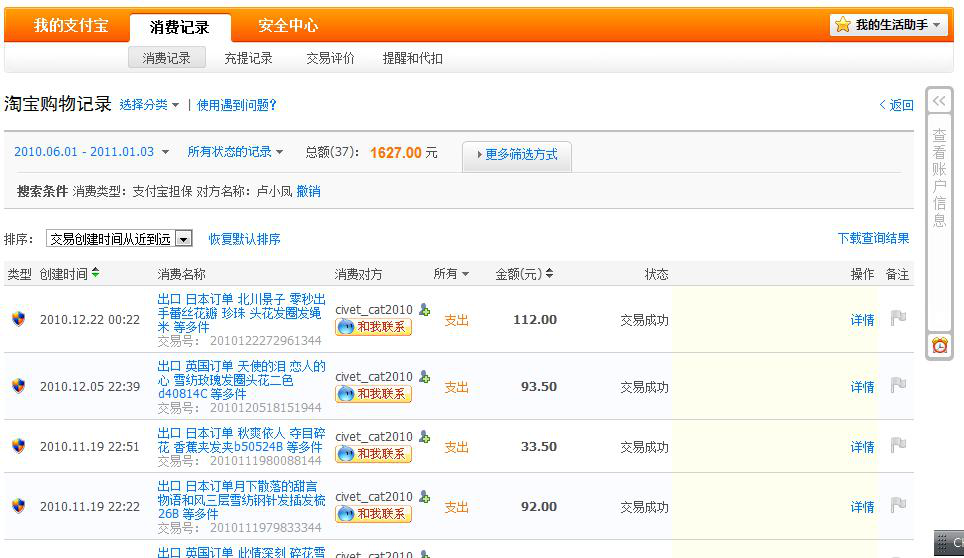Toggle remark flag for the 92.00 transaction
The image size is (964, 558).
[x=898, y=505]
